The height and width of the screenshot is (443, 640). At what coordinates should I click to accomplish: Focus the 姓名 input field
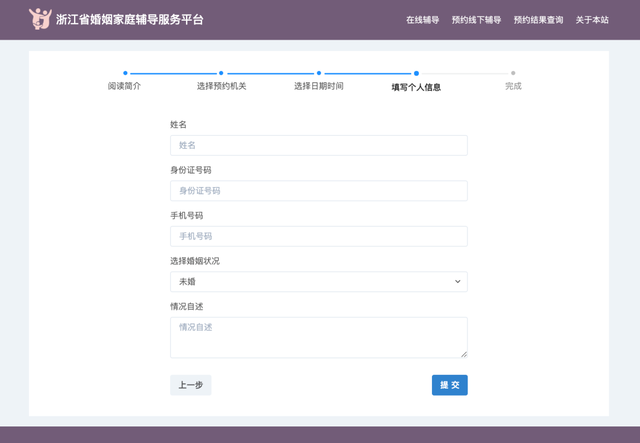pyautogui.click(x=319, y=145)
